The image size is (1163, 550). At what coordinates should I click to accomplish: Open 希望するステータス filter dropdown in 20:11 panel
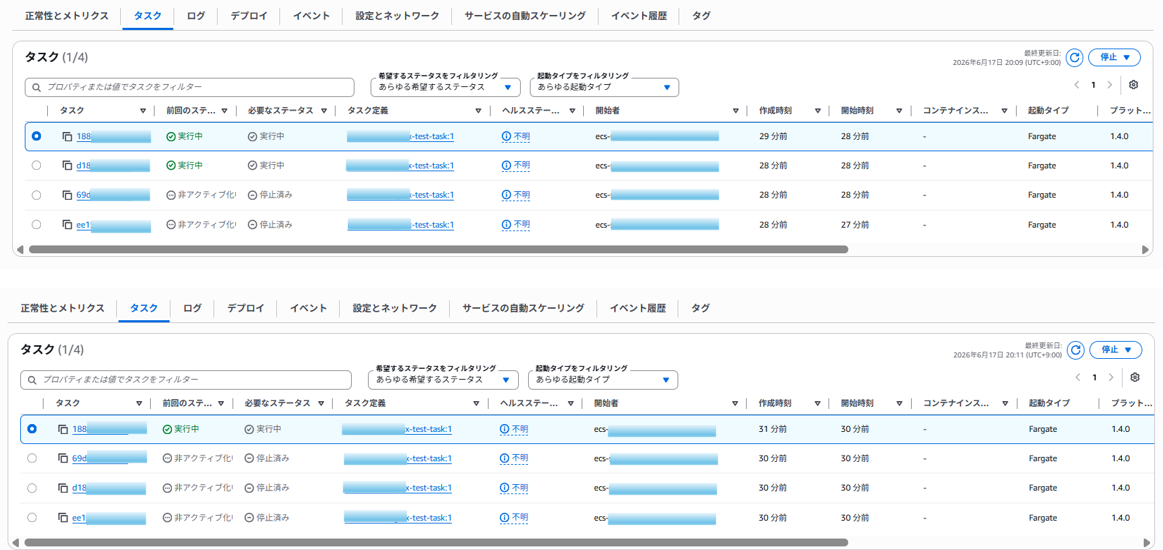pyautogui.click(x=443, y=380)
